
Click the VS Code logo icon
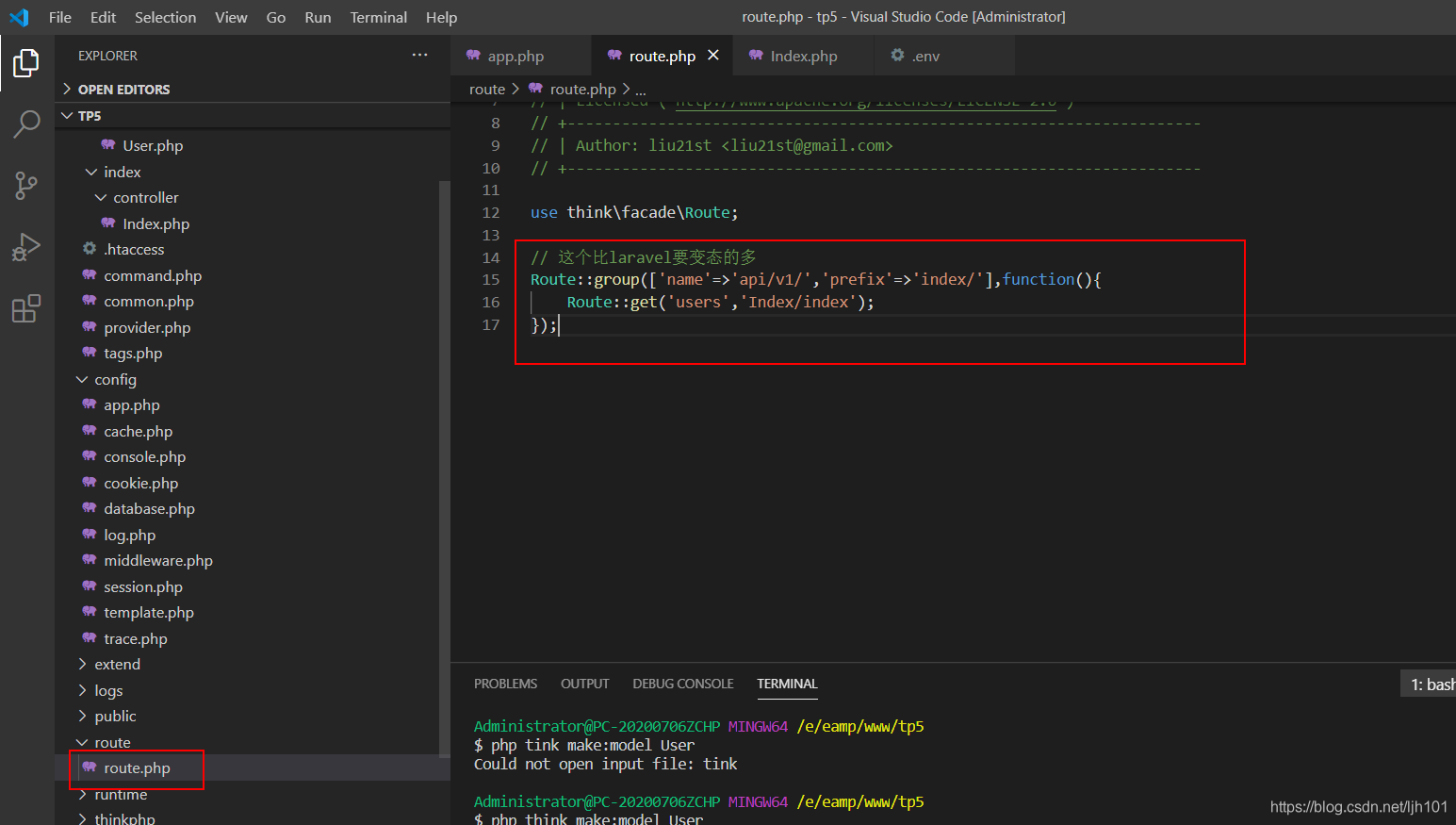coord(19,17)
